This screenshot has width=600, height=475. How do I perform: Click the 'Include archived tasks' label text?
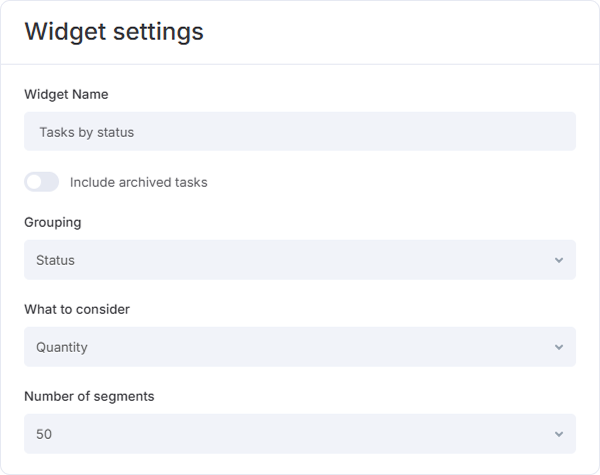coord(139,182)
